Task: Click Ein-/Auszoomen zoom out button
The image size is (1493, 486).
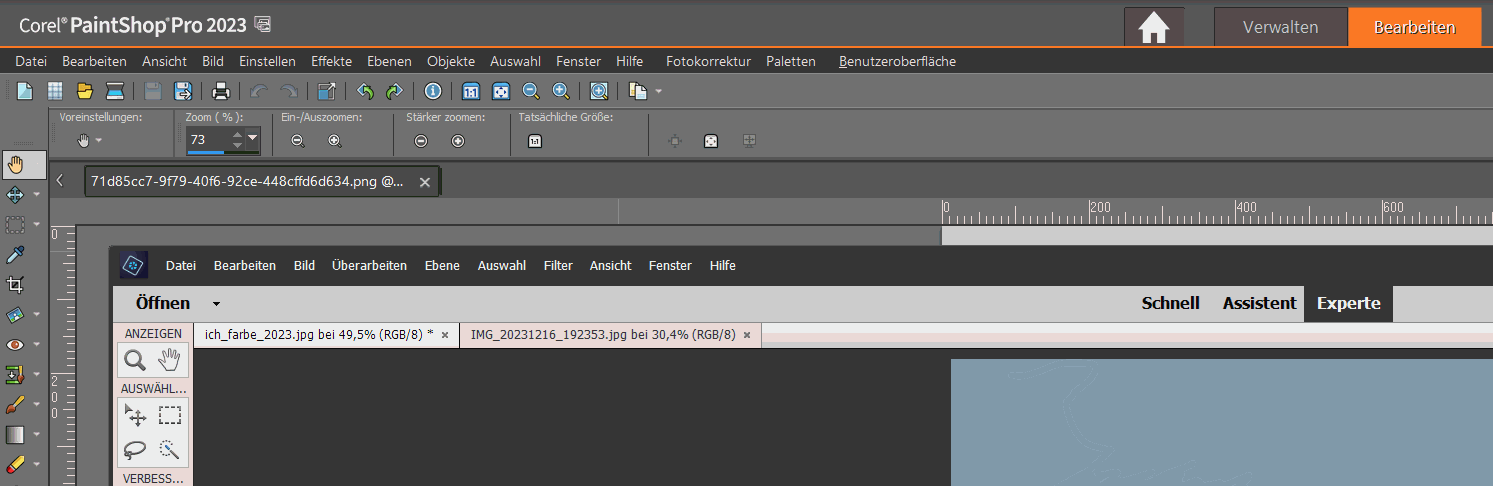Action: pyautogui.click(x=298, y=141)
